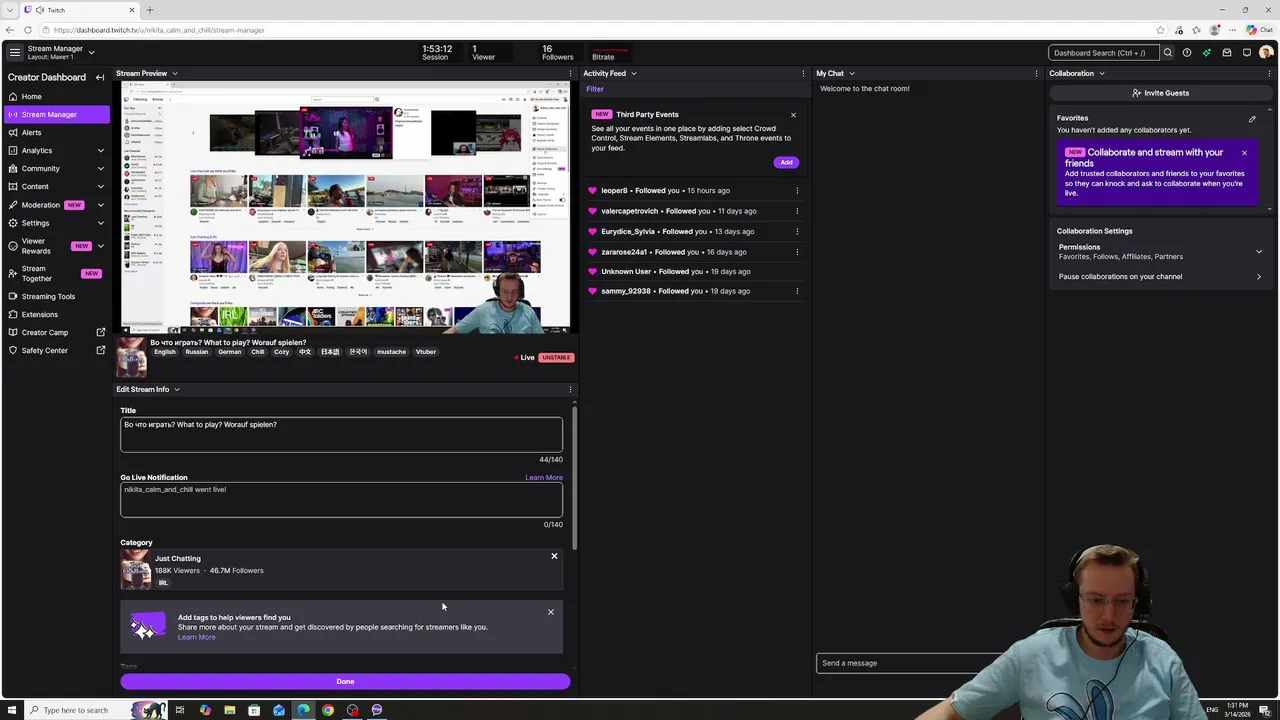Open the whispers chat bubble icon
1280x720 pixels.
pyautogui.click(x=1247, y=52)
